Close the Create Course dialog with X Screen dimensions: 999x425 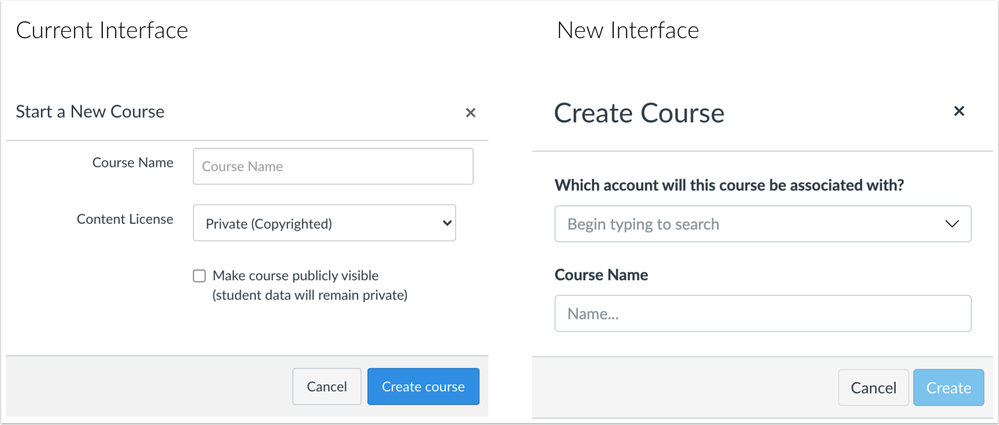pyautogui.click(x=958, y=111)
